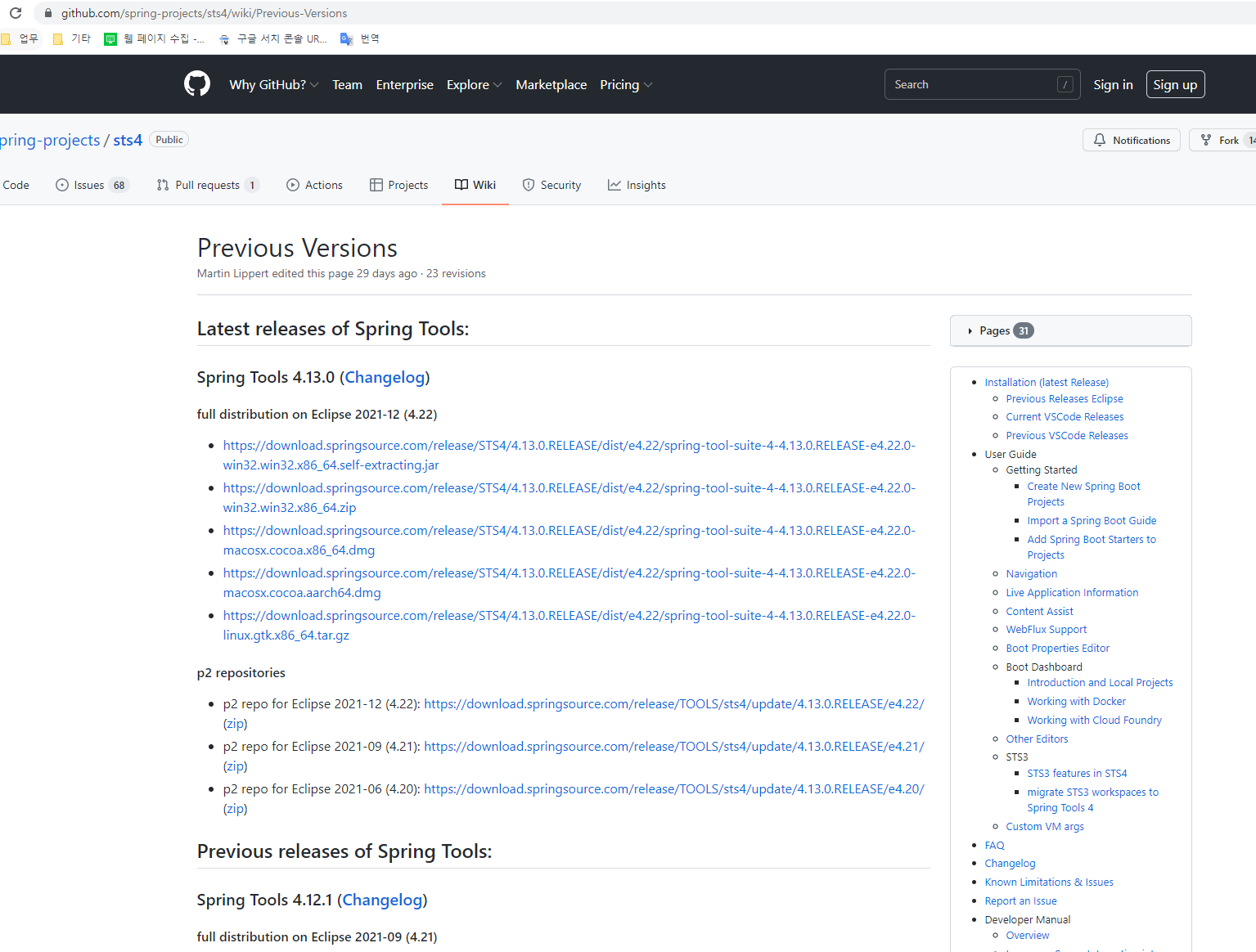Open the spring-projects owner link
This screenshot has width=1256, height=952.
pyautogui.click(x=50, y=140)
